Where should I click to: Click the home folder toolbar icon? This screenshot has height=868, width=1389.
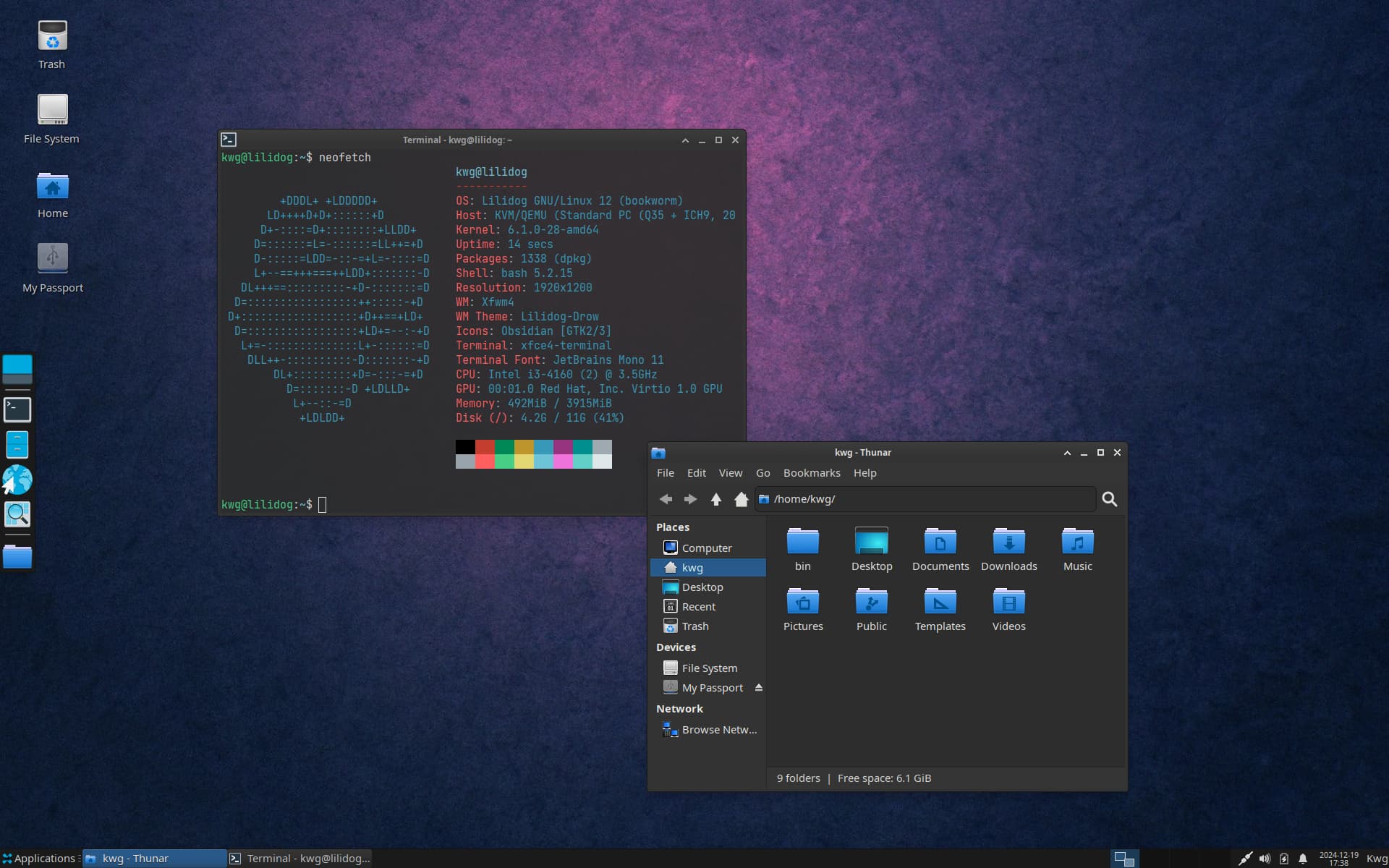click(x=741, y=499)
